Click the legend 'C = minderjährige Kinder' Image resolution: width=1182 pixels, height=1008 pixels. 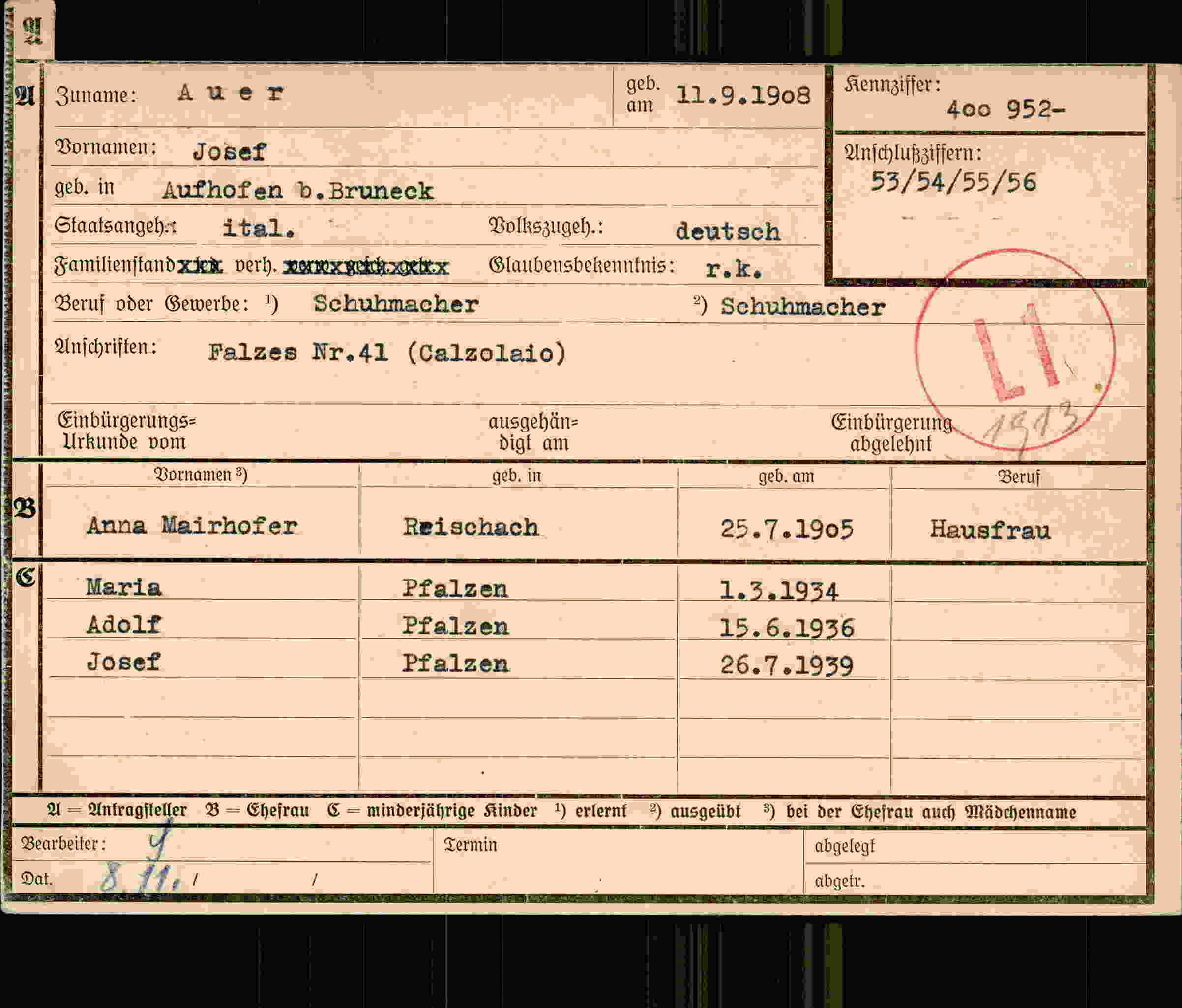point(432,811)
